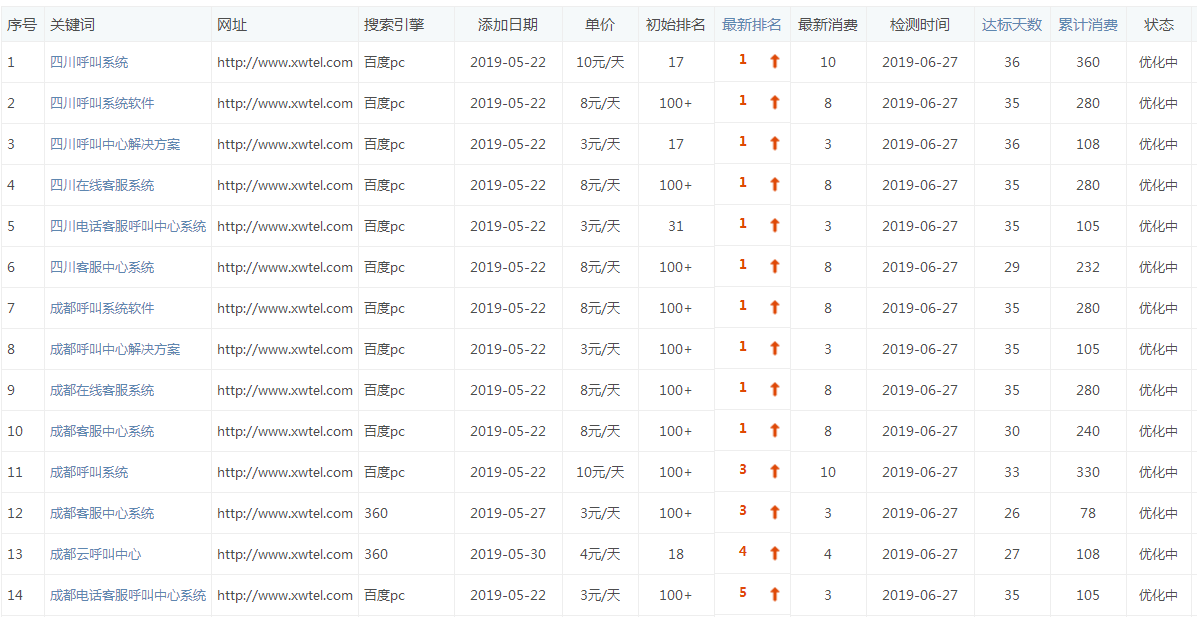
Task: Click the 添加日期 column header
Action: coord(508,24)
